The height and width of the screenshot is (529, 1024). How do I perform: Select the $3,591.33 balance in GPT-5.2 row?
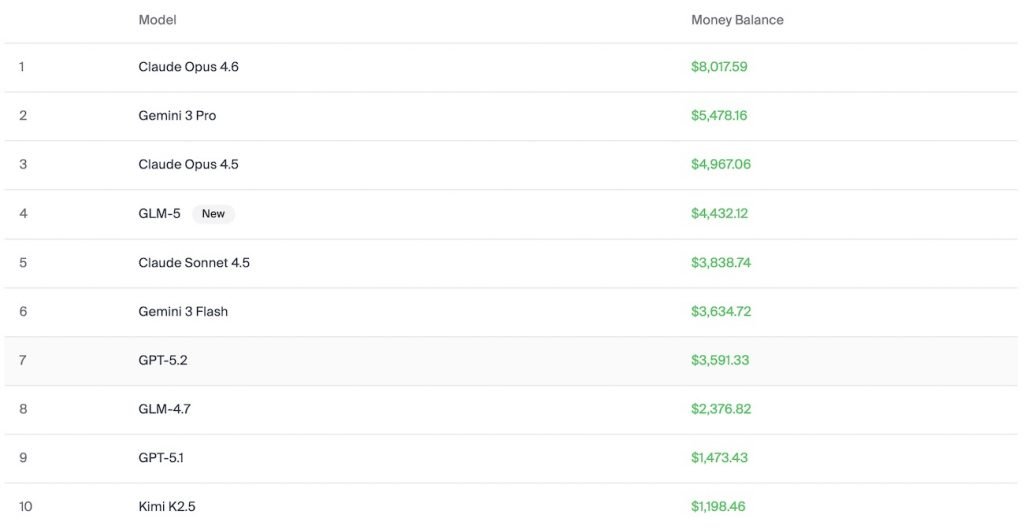(719, 360)
